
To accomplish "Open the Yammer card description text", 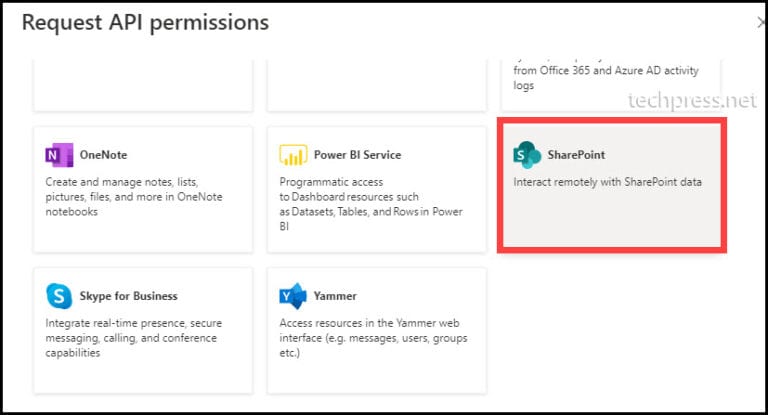I will tap(373, 338).
